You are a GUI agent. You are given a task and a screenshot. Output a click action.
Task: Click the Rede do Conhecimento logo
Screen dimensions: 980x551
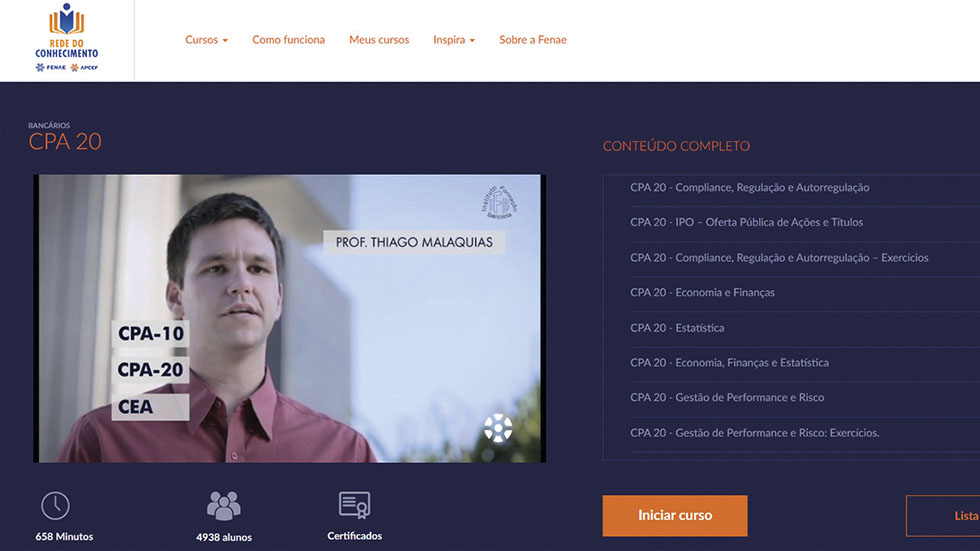coord(66,37)
